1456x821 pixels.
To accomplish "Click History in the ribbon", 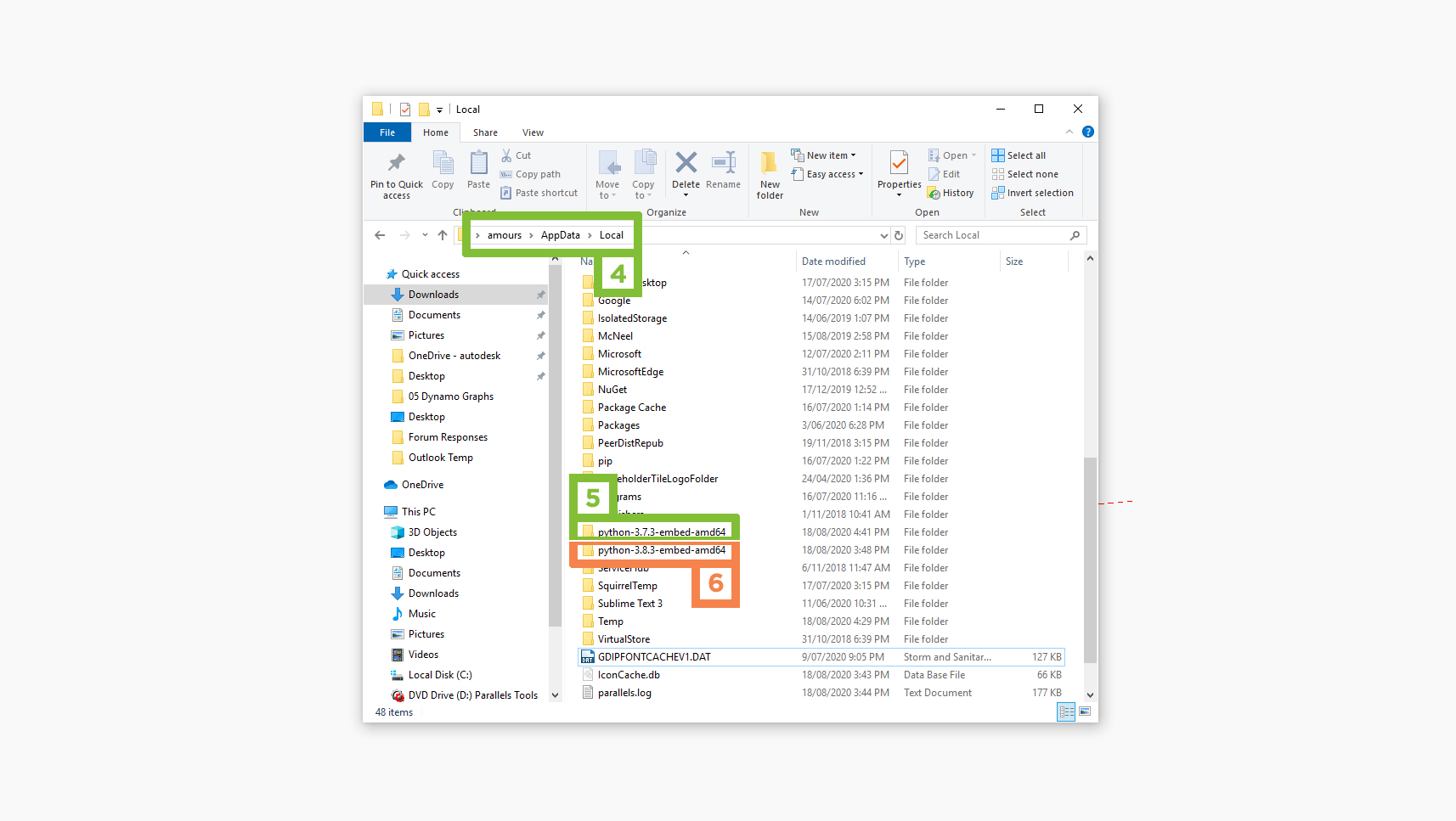I will pos(951,193).
